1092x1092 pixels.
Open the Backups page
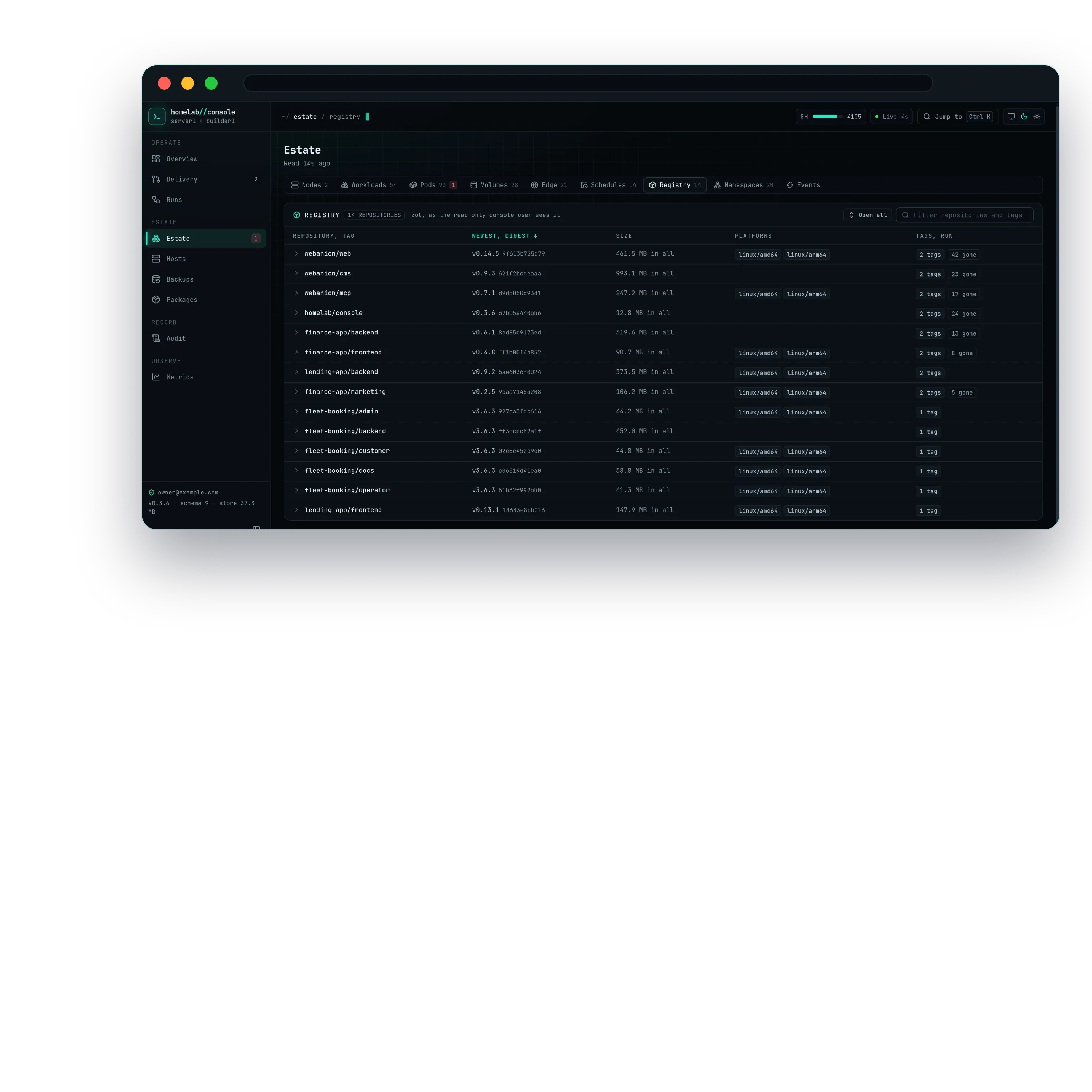(x=206, y=279)
